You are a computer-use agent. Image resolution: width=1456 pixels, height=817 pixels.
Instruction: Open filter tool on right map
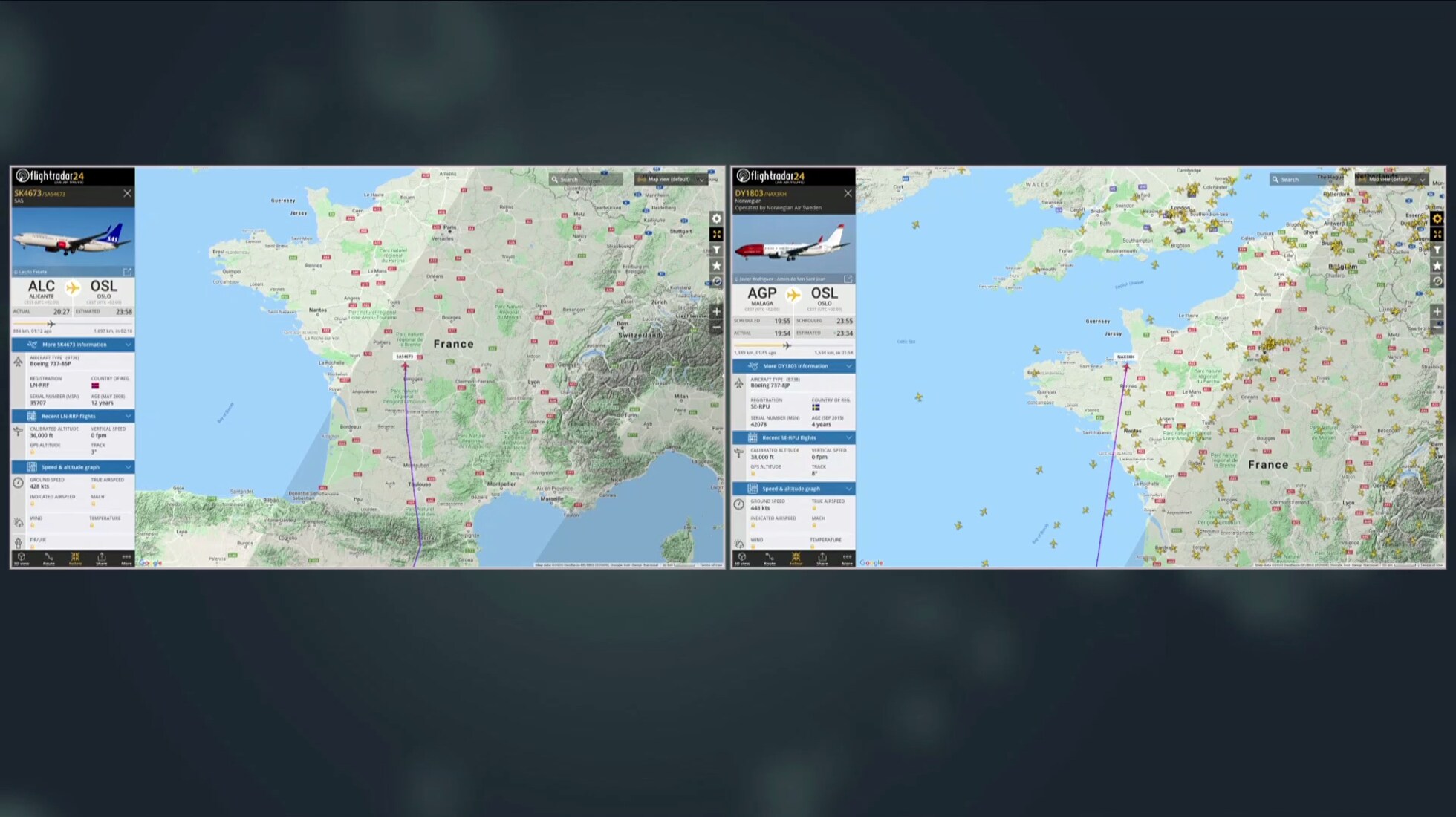coord(1437,250)
